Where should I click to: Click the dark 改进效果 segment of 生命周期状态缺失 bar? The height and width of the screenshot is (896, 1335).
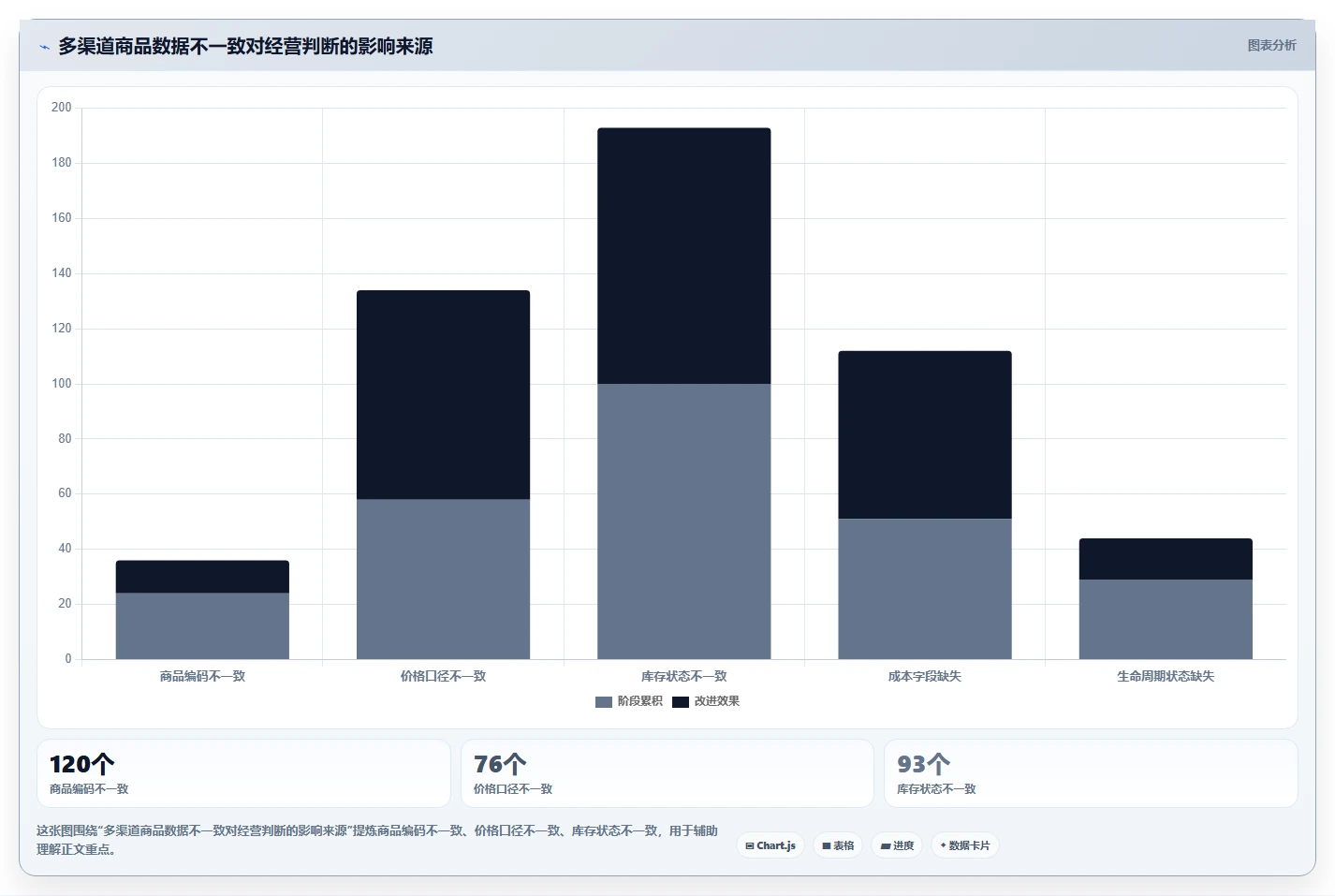pyautogui.click(x=1166, y=559)
